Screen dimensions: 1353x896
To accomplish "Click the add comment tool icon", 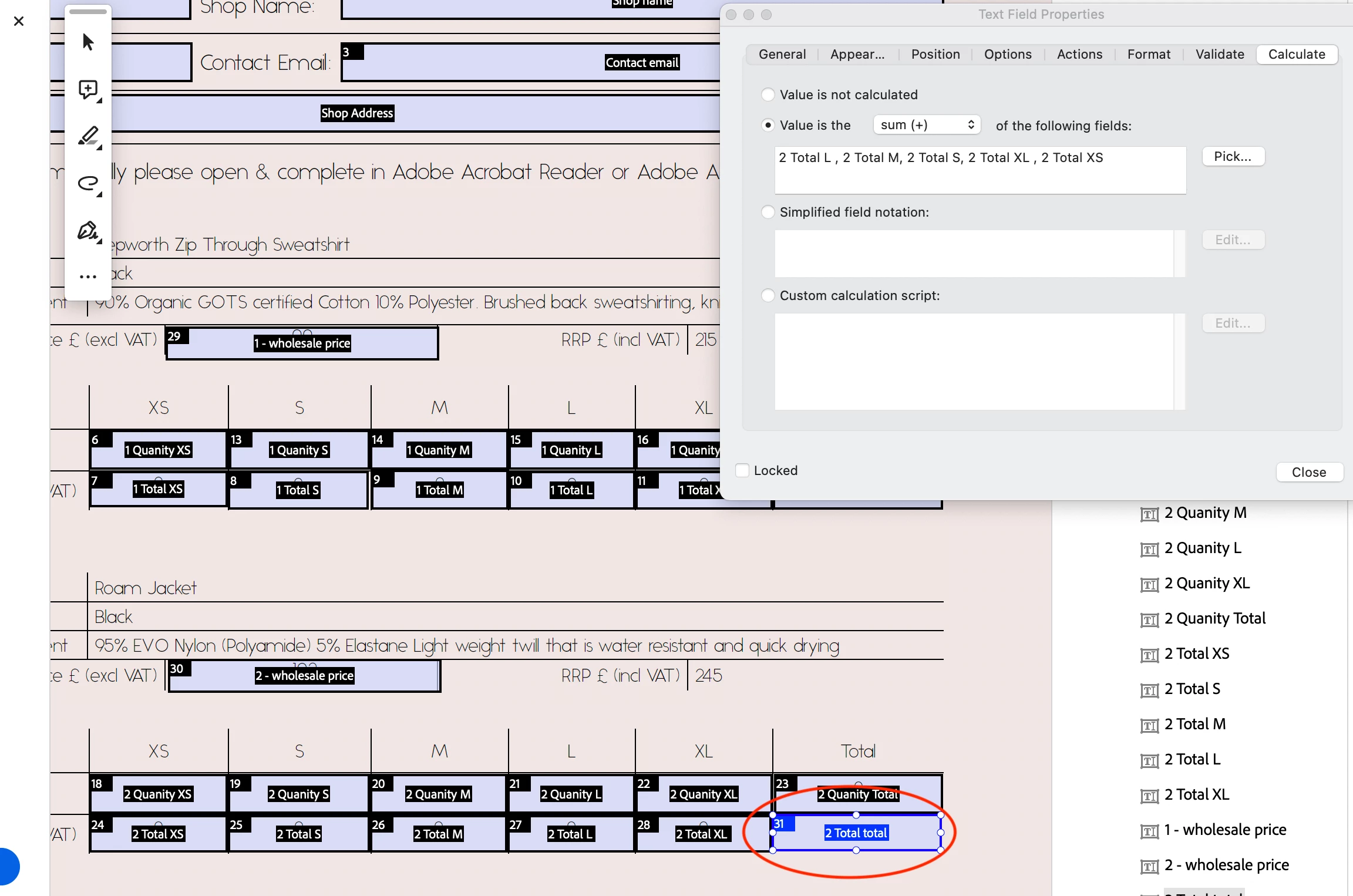I will tap(88, 89).
